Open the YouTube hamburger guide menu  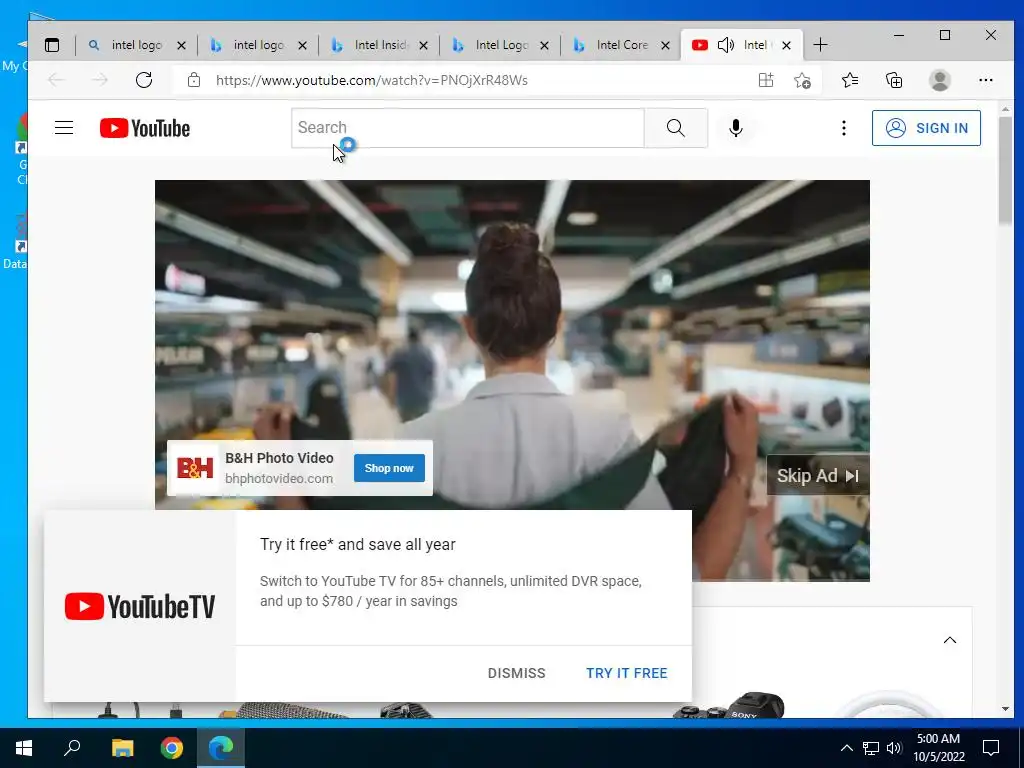coord(64,127)
